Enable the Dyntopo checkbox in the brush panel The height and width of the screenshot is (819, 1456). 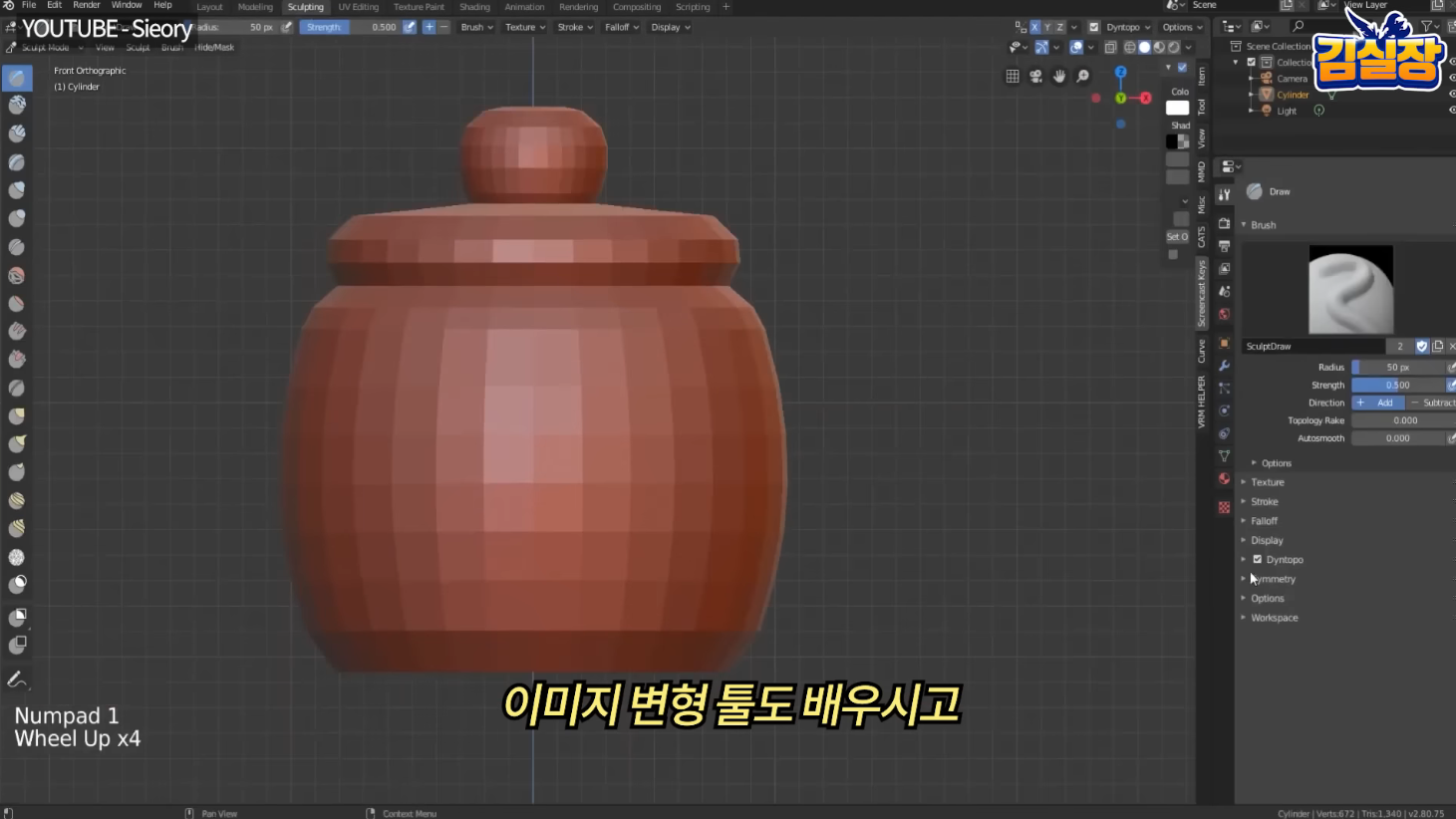click(x=1258, y=559)
